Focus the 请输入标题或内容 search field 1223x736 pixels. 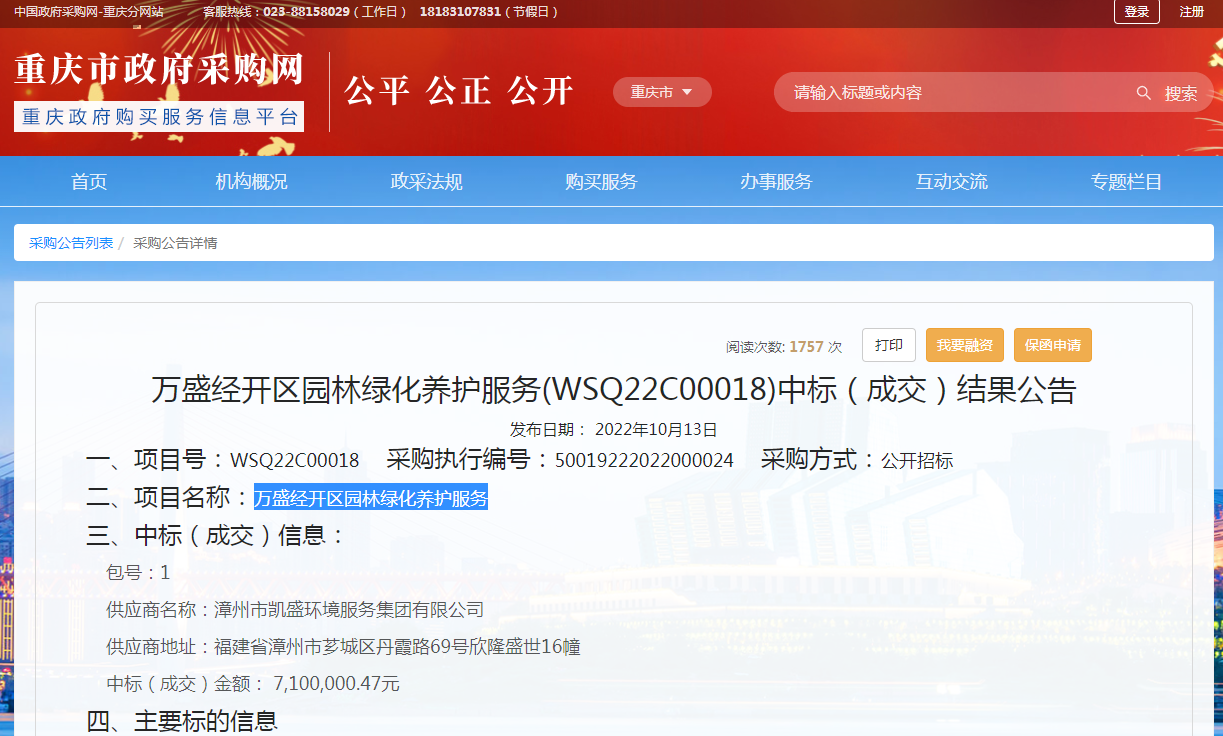[x=955, y=93]
